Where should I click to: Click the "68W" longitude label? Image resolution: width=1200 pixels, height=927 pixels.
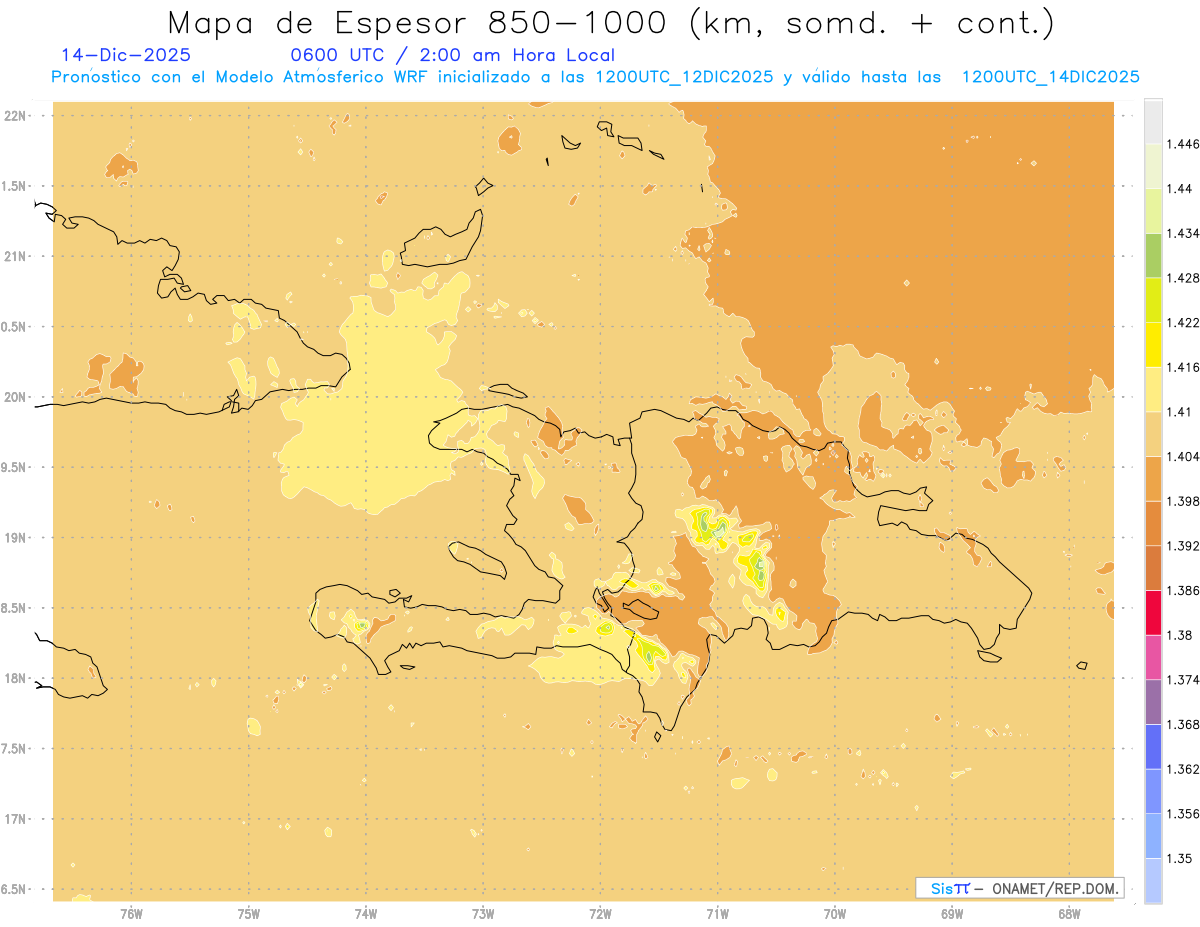pos(1069,913)
